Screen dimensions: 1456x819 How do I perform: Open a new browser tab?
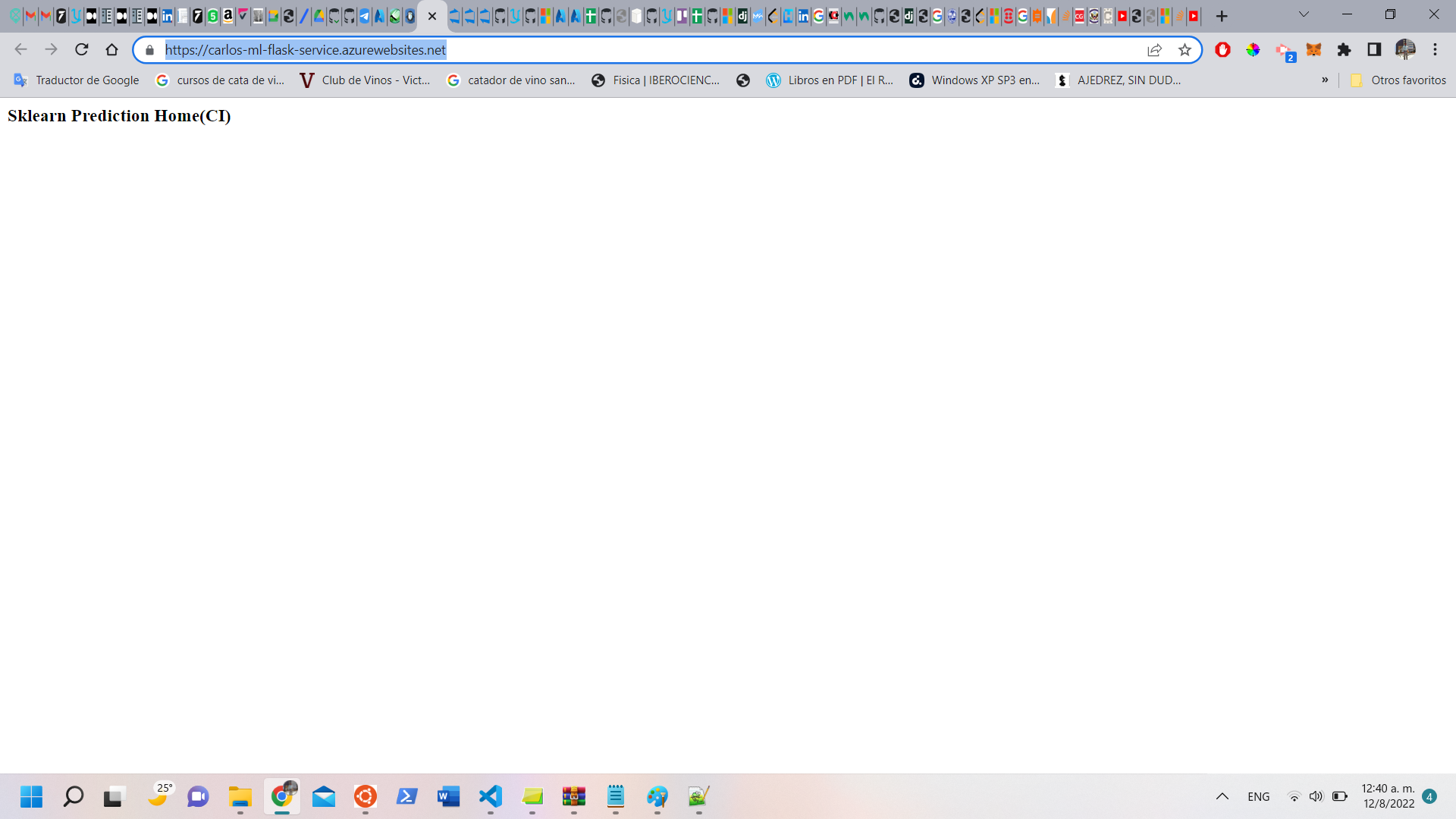[1222, 16]
